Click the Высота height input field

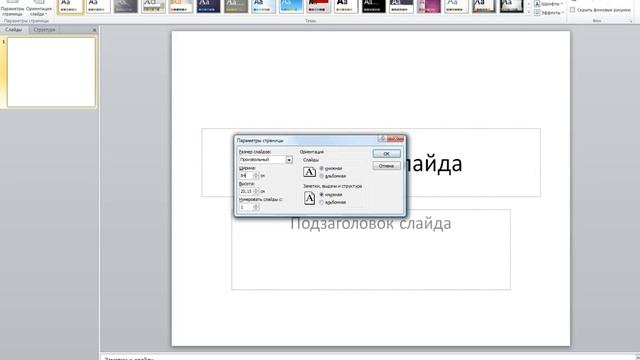click(x=246, y=191)
